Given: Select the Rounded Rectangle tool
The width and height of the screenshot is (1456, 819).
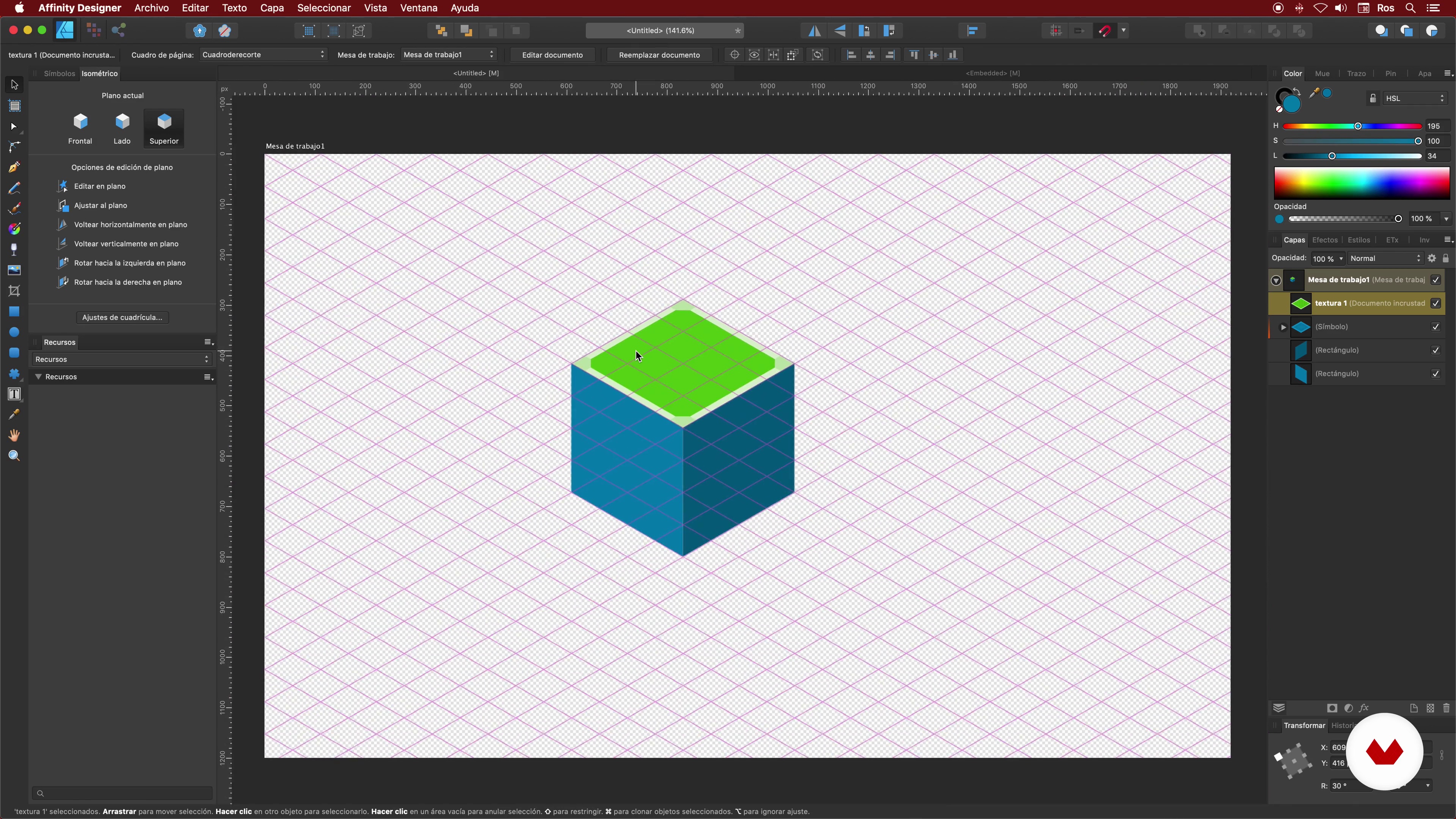Looking at the screenshot, I should 14,353.
